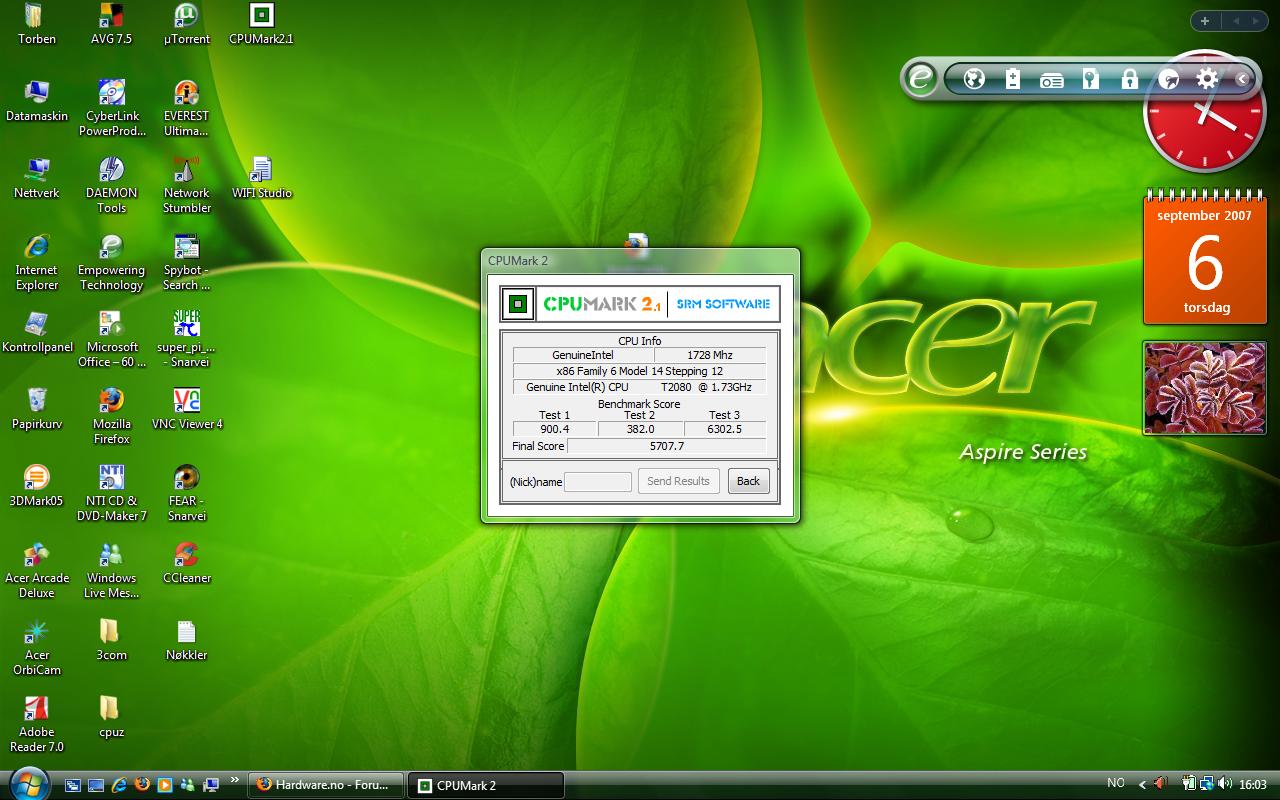Switch to Hardware.no Firefox taskbar window
The width and height of the screenshot is (1280, 800).
click(327, 785)
